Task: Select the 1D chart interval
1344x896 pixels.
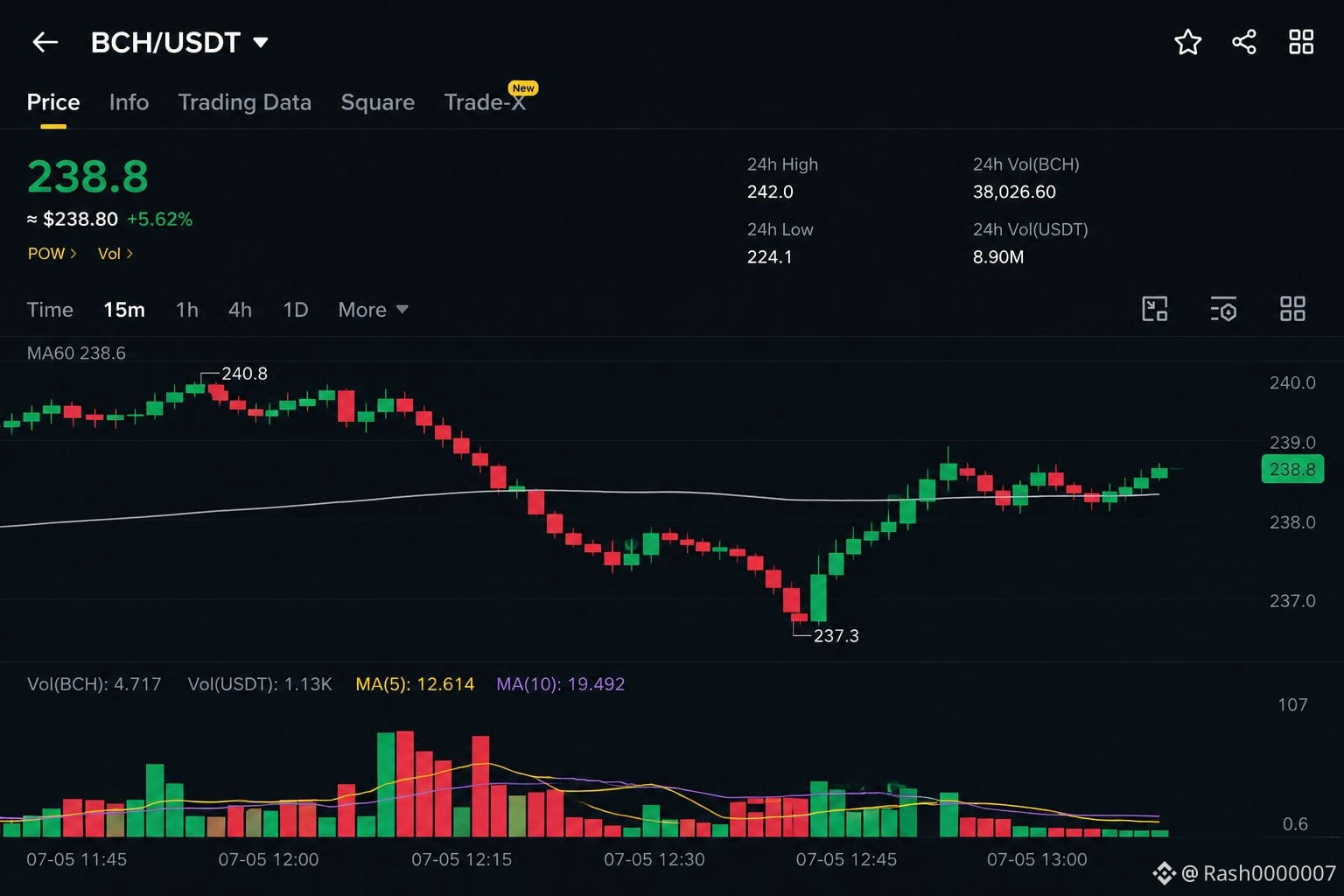Action: click(x=296, y=310)
